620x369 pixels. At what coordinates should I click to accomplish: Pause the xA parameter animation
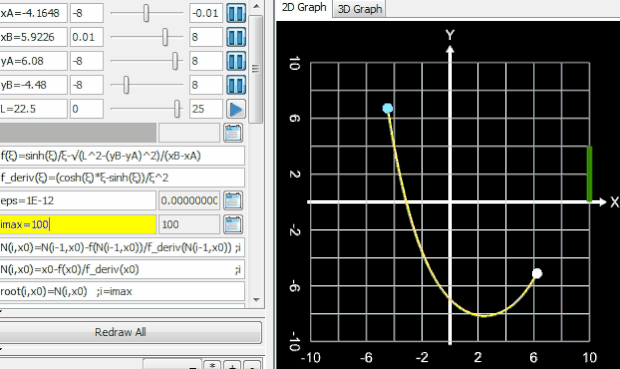(x=236, y=13)
